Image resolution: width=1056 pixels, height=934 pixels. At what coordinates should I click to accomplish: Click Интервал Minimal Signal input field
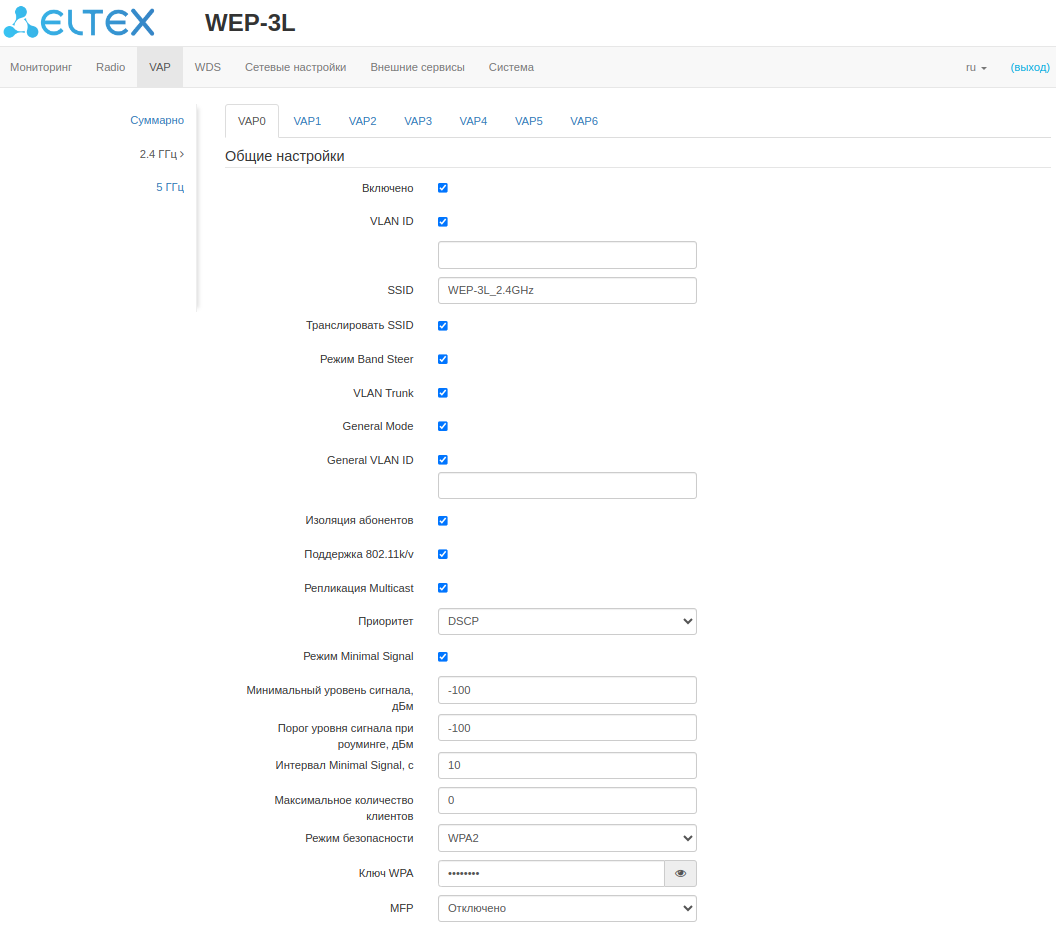pyautogui.click(x=567, y=766)
